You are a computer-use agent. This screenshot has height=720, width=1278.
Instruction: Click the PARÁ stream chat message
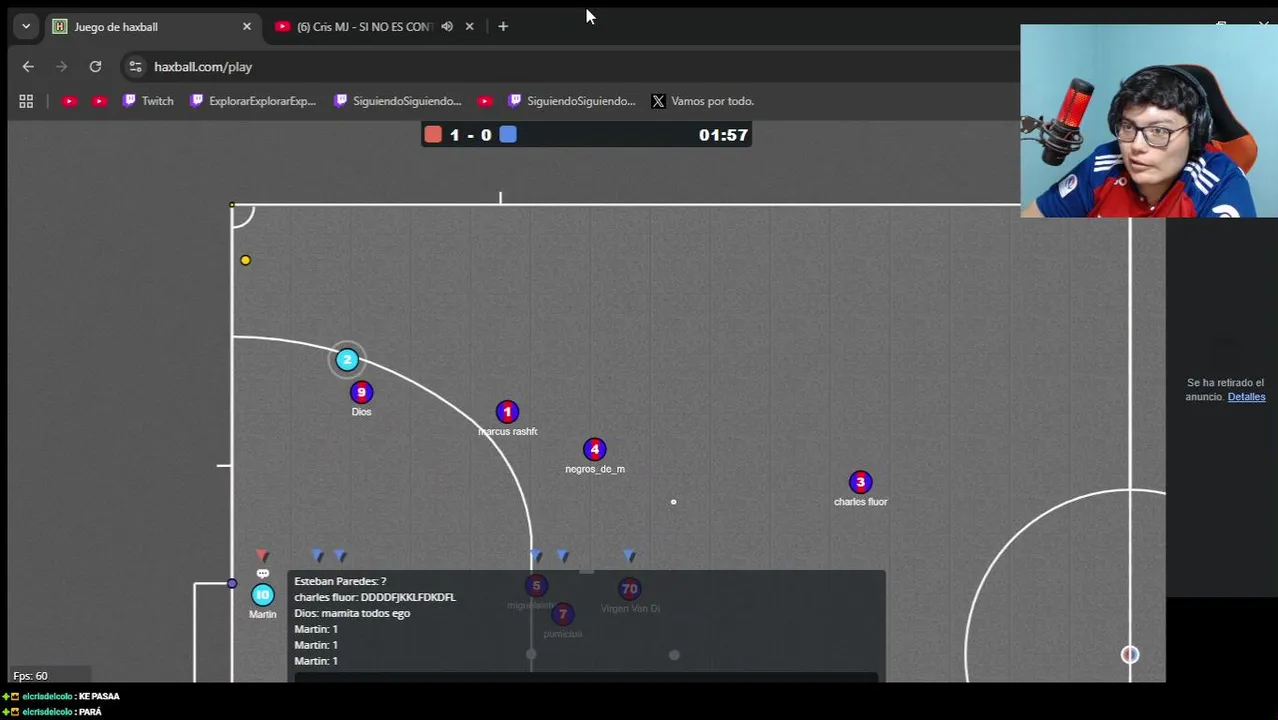[x=90, y=712]
